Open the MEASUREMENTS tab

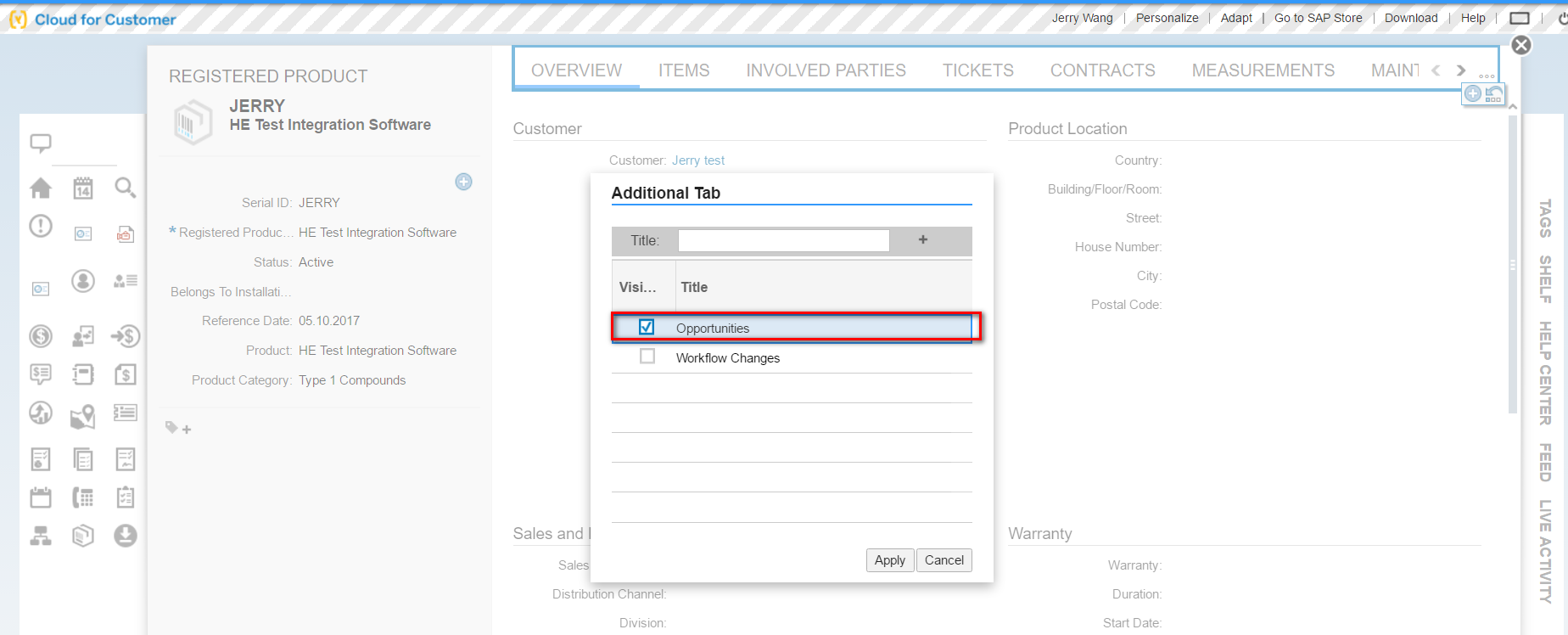tap(1263, 70)
